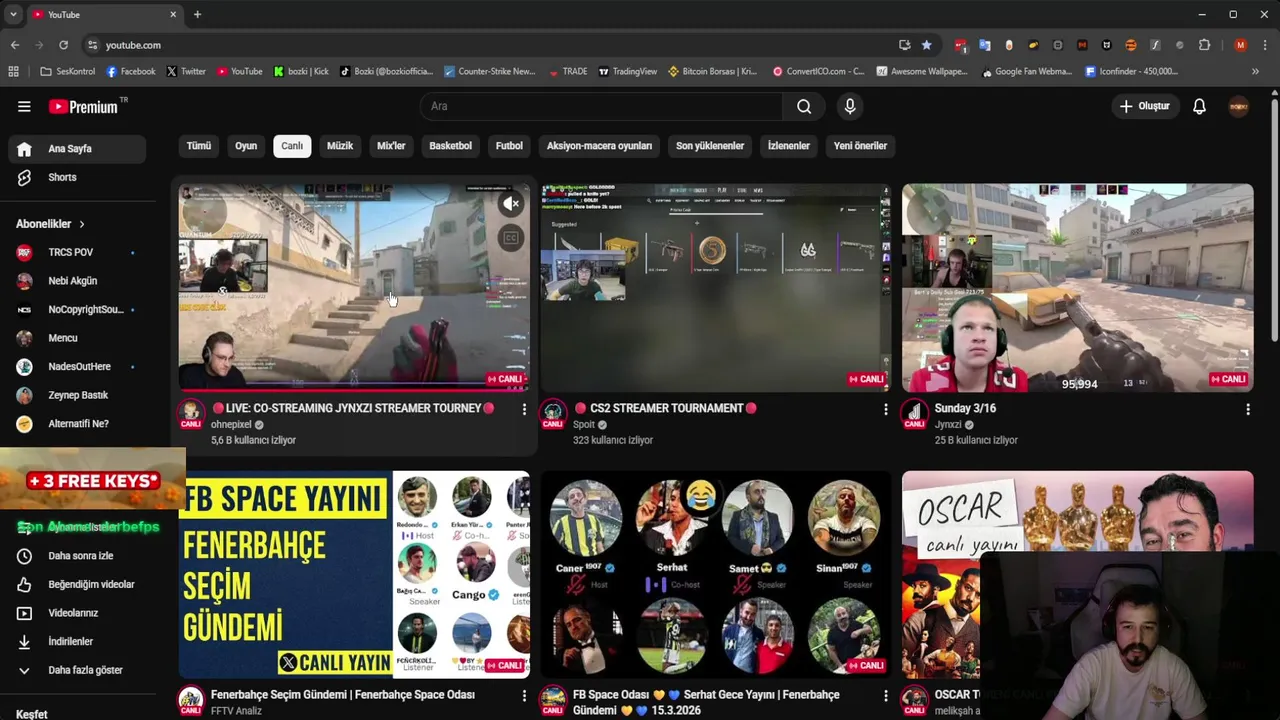Reload the page

point(63,45)
